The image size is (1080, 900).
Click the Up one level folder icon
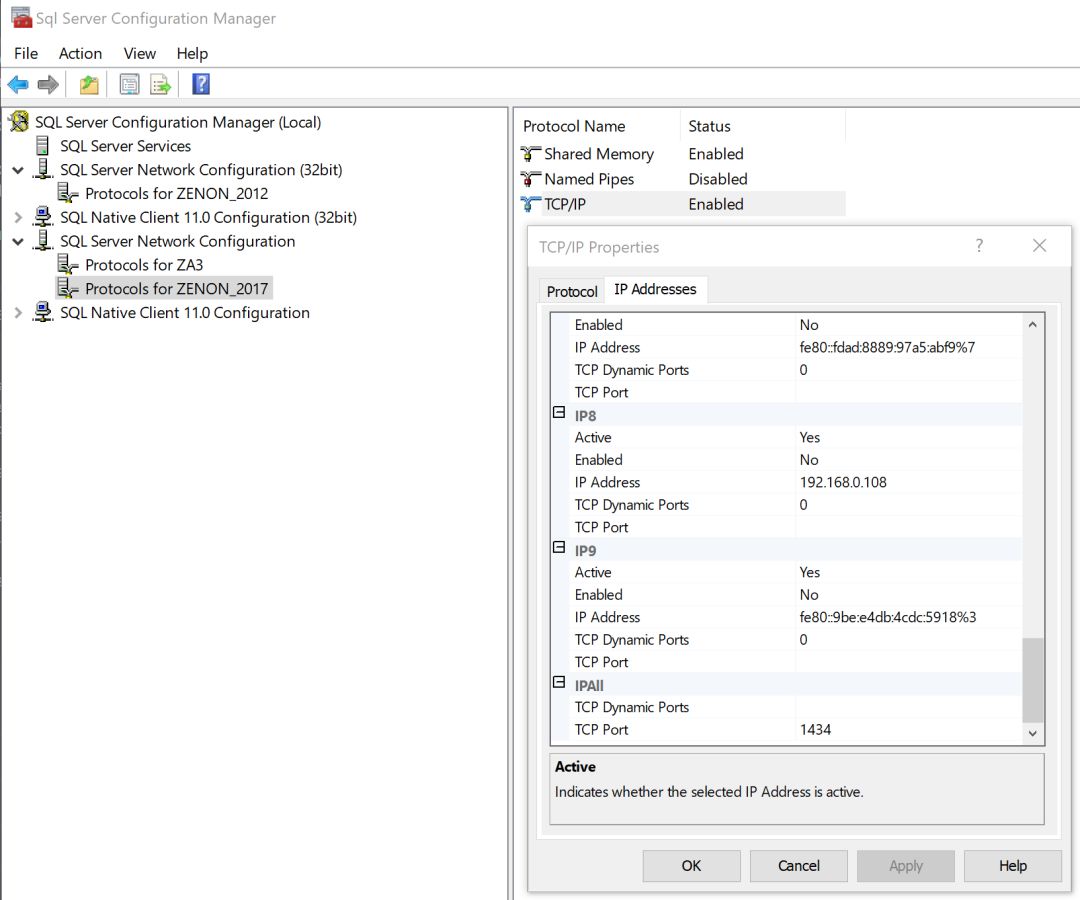click(x=89, y=85)
